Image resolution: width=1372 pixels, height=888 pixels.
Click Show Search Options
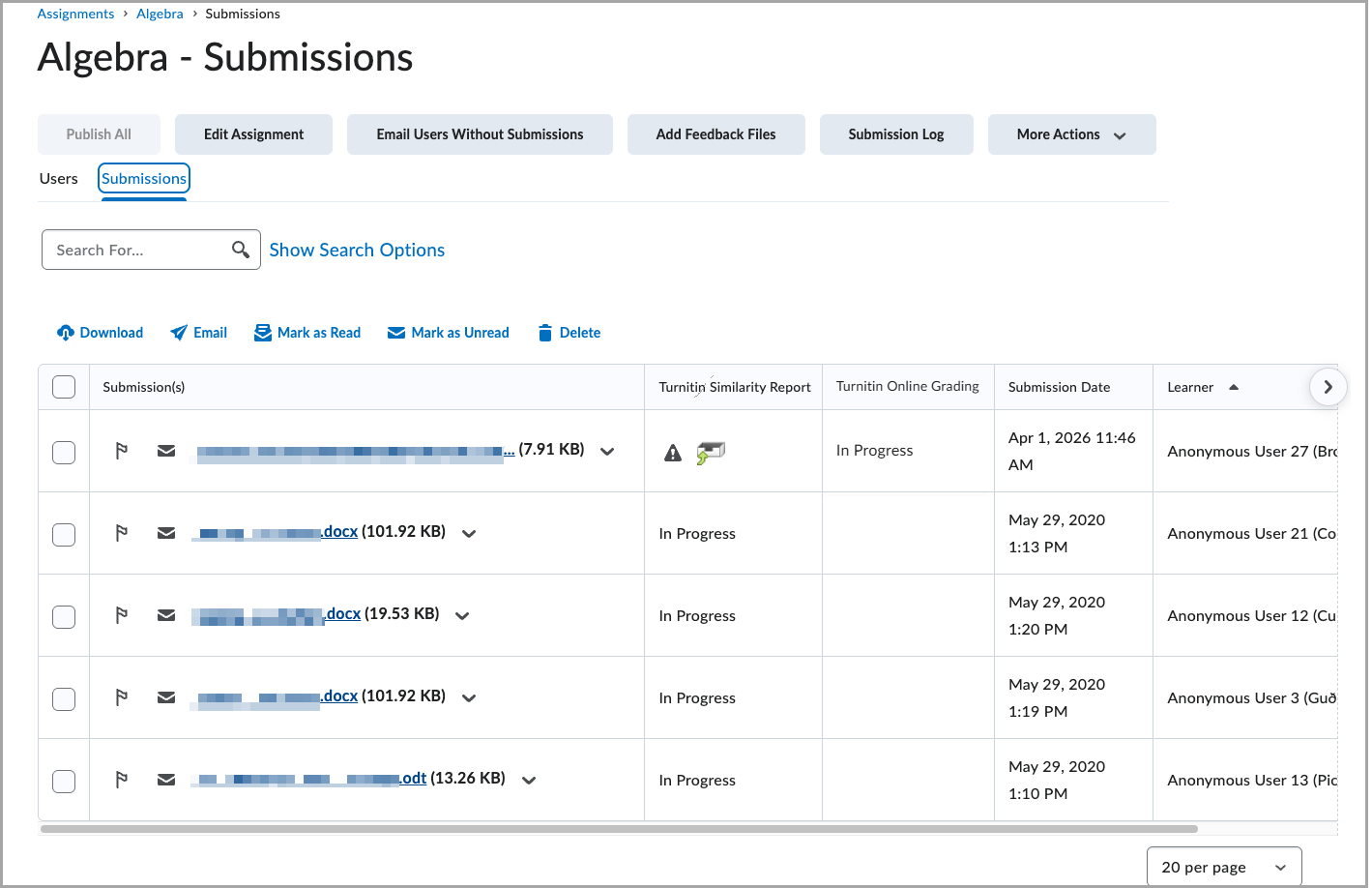(357, 250)
